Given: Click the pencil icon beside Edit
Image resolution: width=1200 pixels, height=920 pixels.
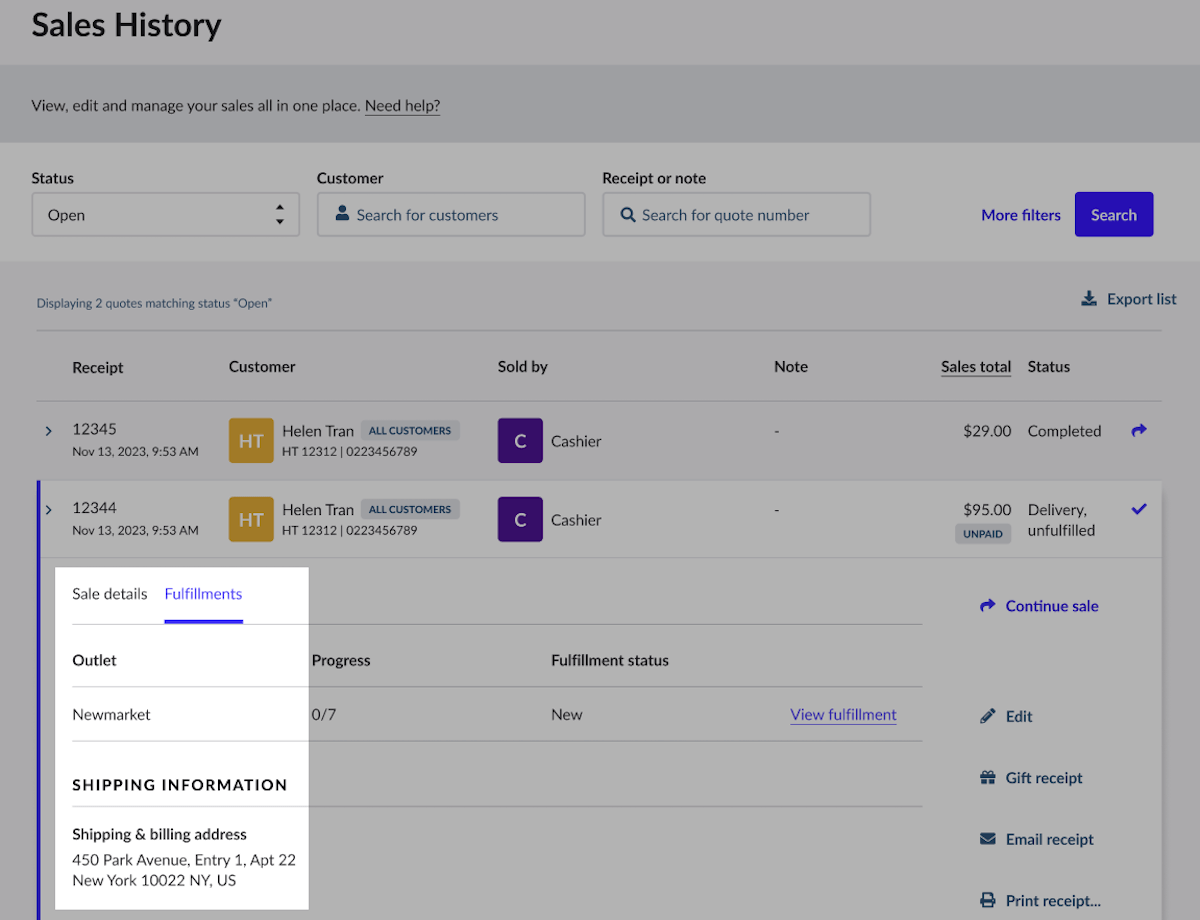Looking at the screenshot, I should (988, 716).
